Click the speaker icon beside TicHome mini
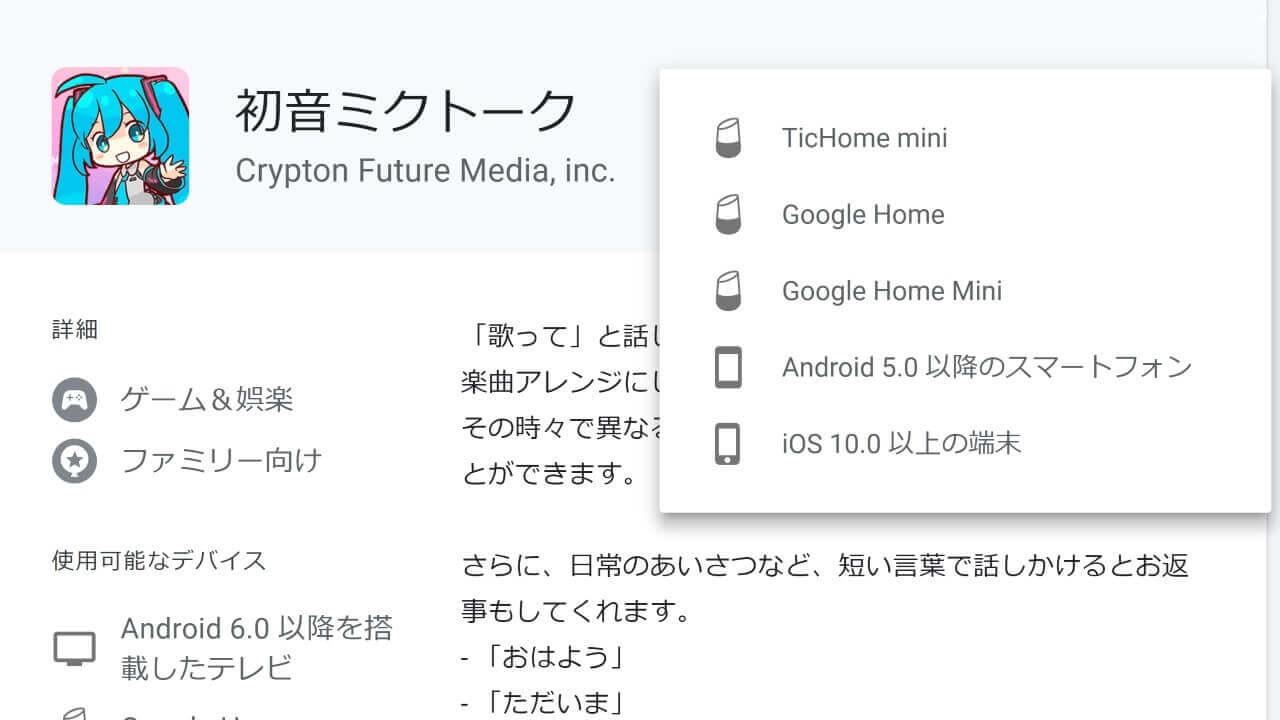1280x720 pixels. 729,138
